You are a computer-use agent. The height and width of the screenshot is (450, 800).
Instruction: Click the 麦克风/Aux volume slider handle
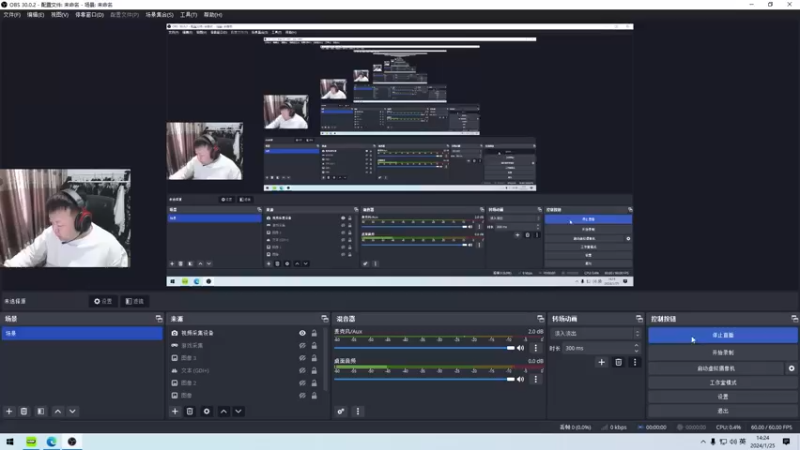click(x=511, y=348)
